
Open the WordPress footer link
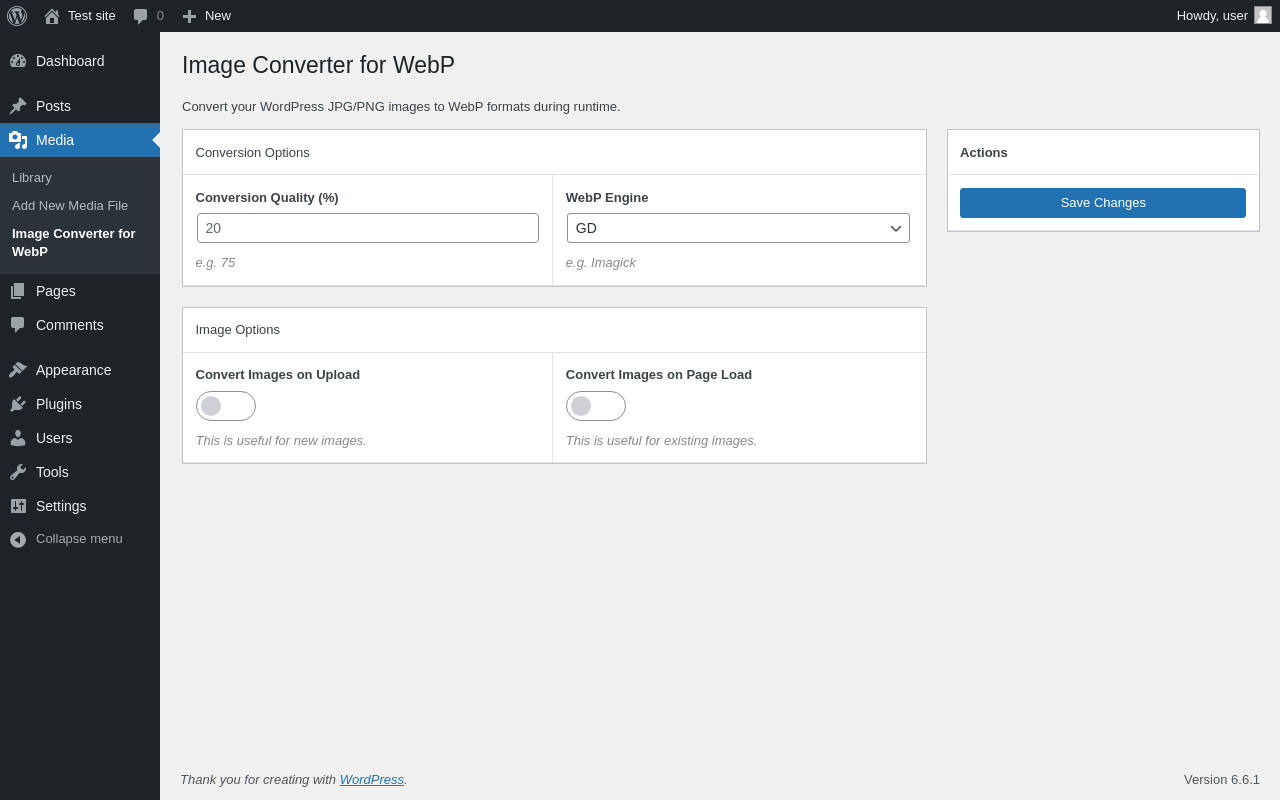[372, 779]
